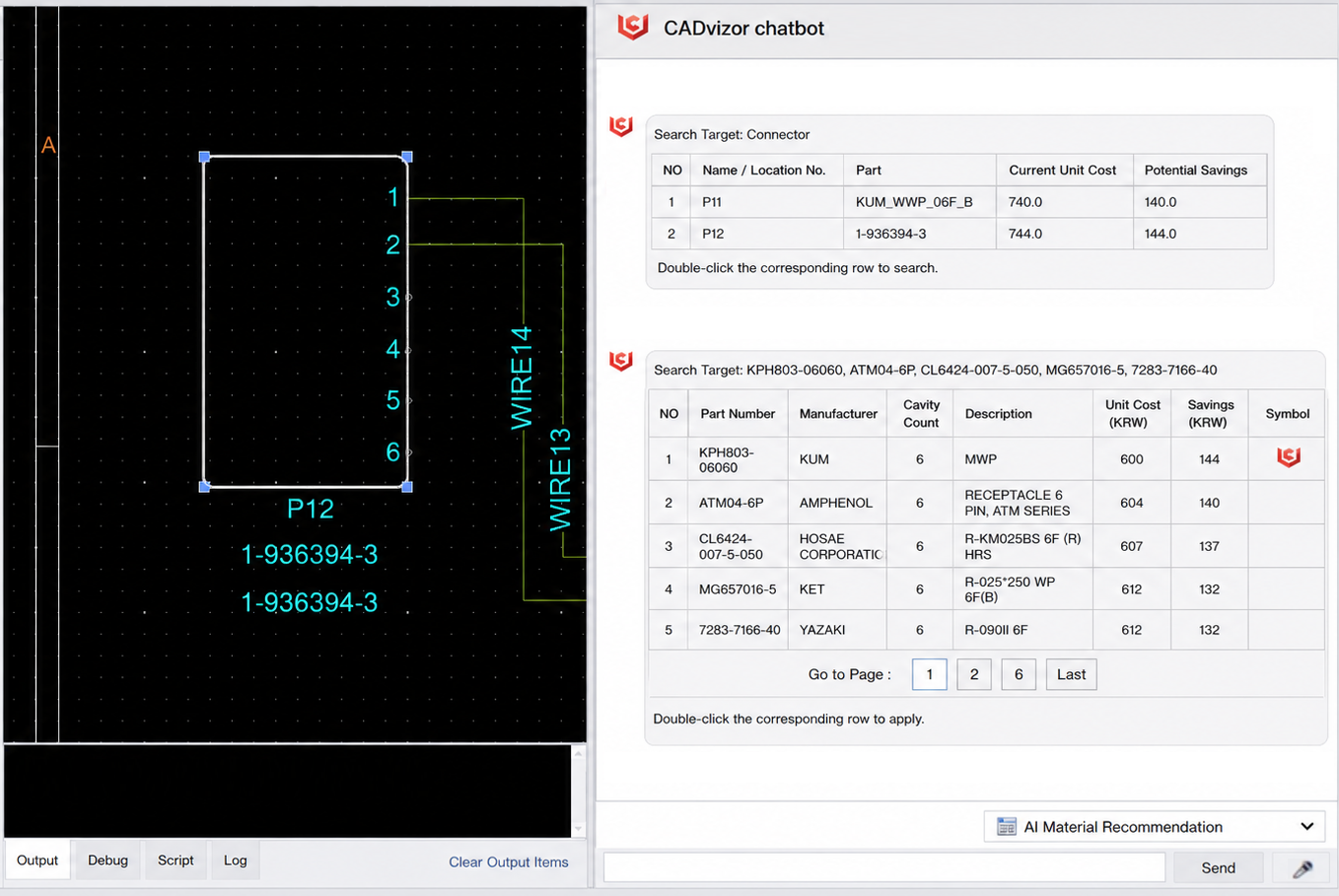Go to page 2 of results
Viewport: 1339px width, 896px height.
click(973, 674)
